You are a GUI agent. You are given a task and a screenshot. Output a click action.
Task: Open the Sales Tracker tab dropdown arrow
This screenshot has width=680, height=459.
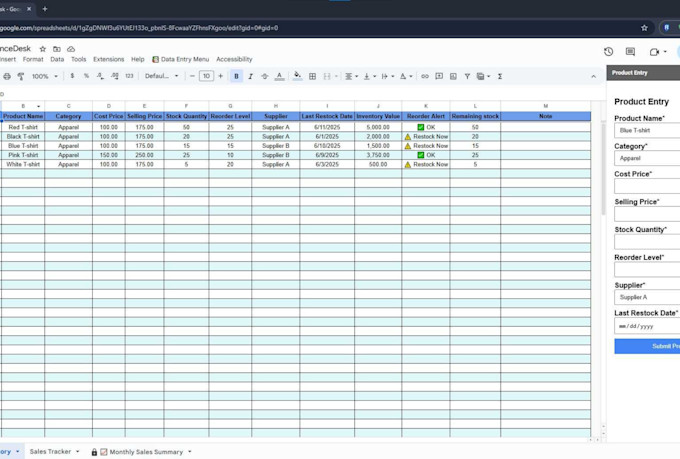tap(78, 452)
